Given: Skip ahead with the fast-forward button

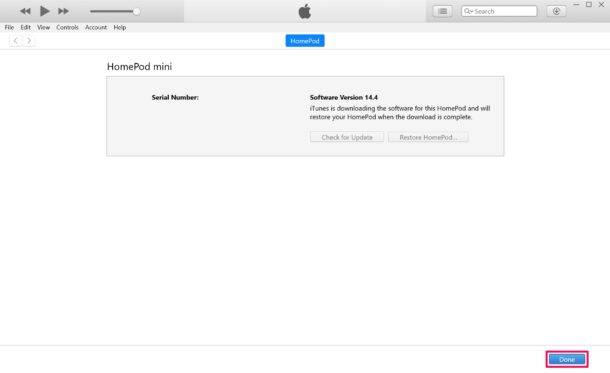Looking at the screenshot, I should 63,11.
